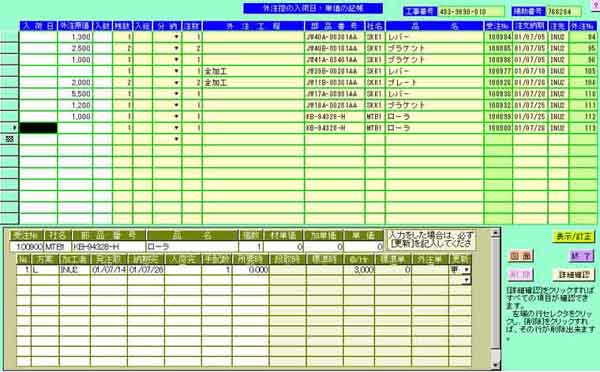Screen dimensions: 600x372
Task: Open the 更新 dropdown in blank subform row
Action: (x=466, y=280)
